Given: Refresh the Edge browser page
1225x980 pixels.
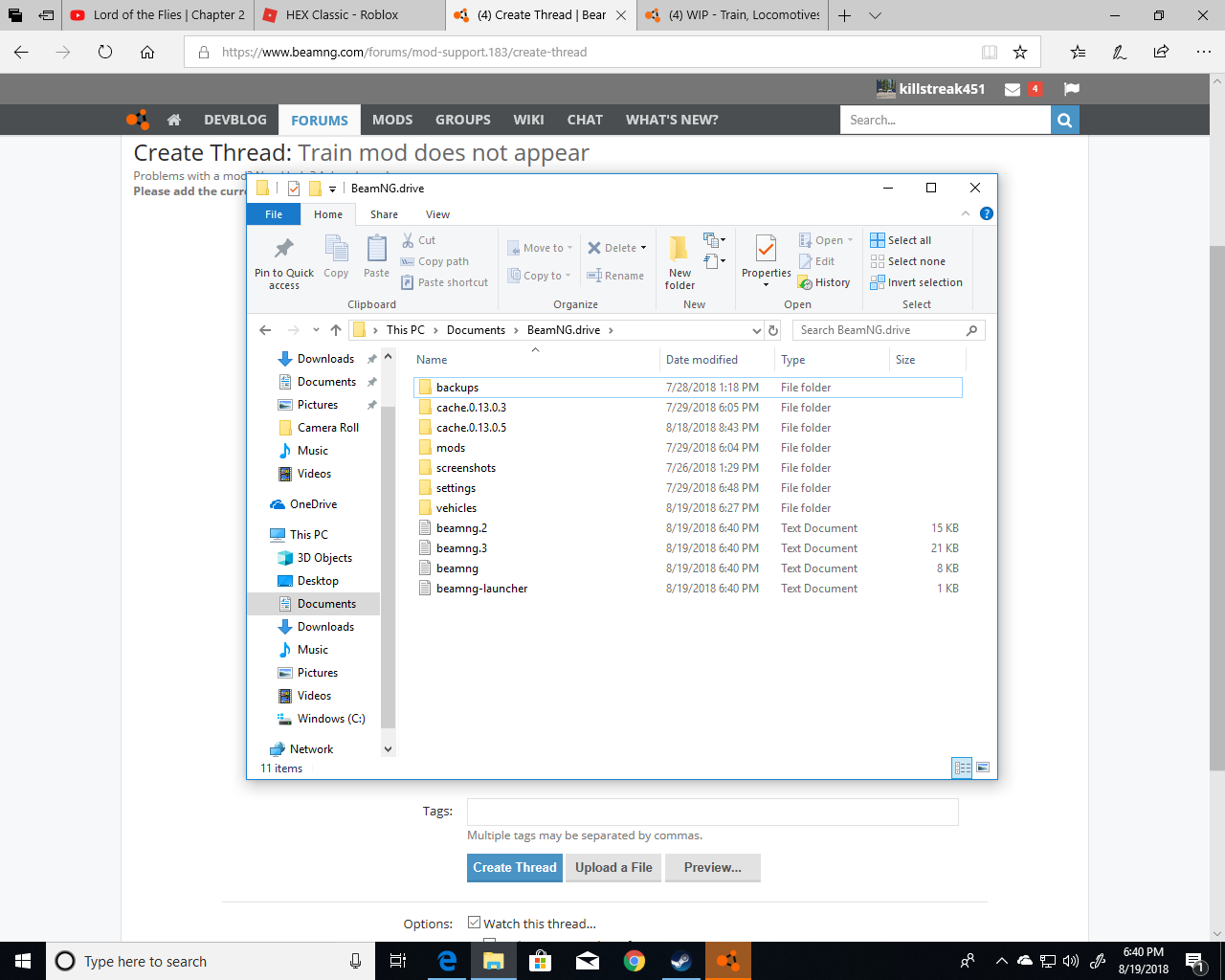Looking at the screenshot, I should pos(105,52).
